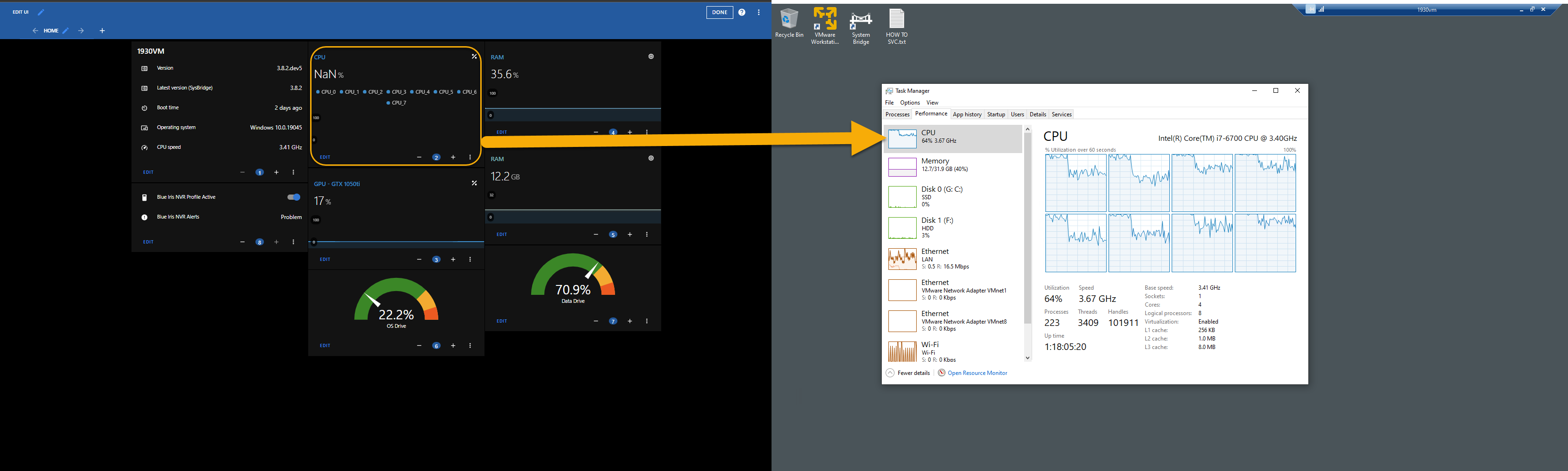Screen dimensions: 1568x471
Task: Click the help question mark in the edit toolbar
Action: 742,12
